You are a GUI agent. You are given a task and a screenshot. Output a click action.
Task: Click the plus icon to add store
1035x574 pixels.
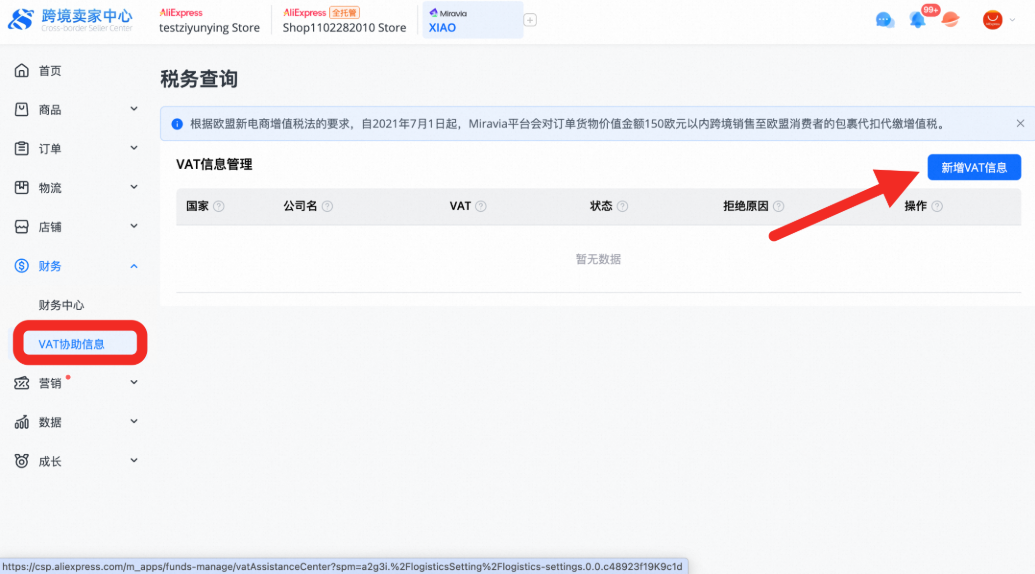530,20
